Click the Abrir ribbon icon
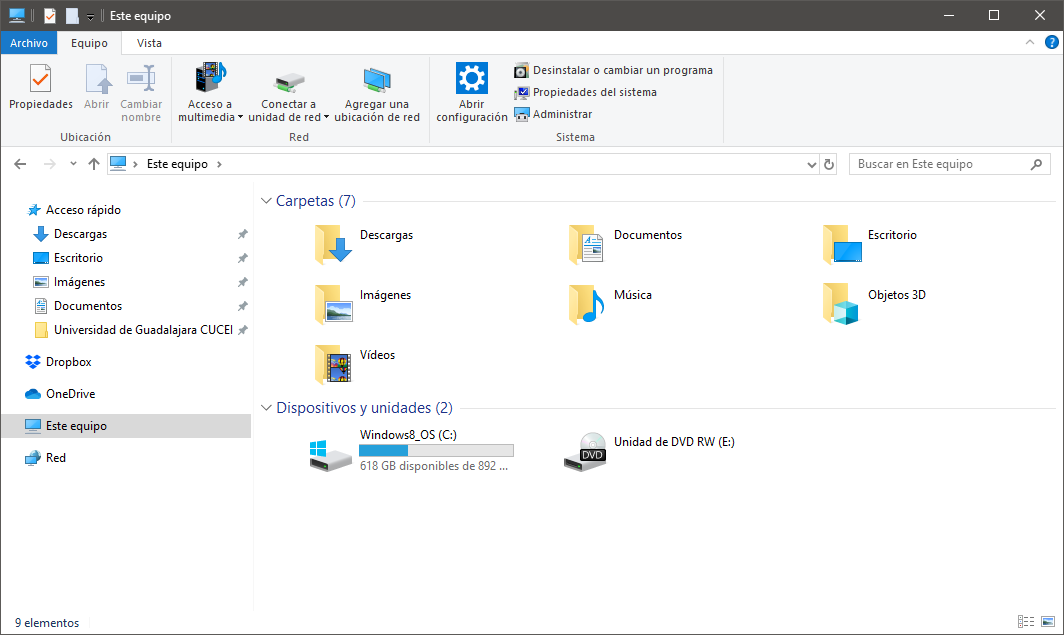Image resolution: width=1064 pixels, height=635 pixels. tap(97, 79)
